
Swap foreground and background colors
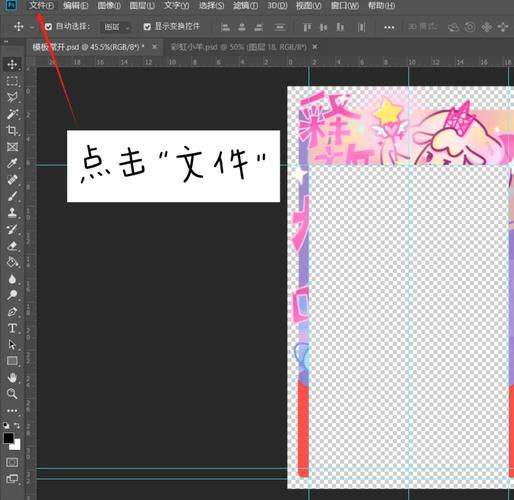coord(17,425)
